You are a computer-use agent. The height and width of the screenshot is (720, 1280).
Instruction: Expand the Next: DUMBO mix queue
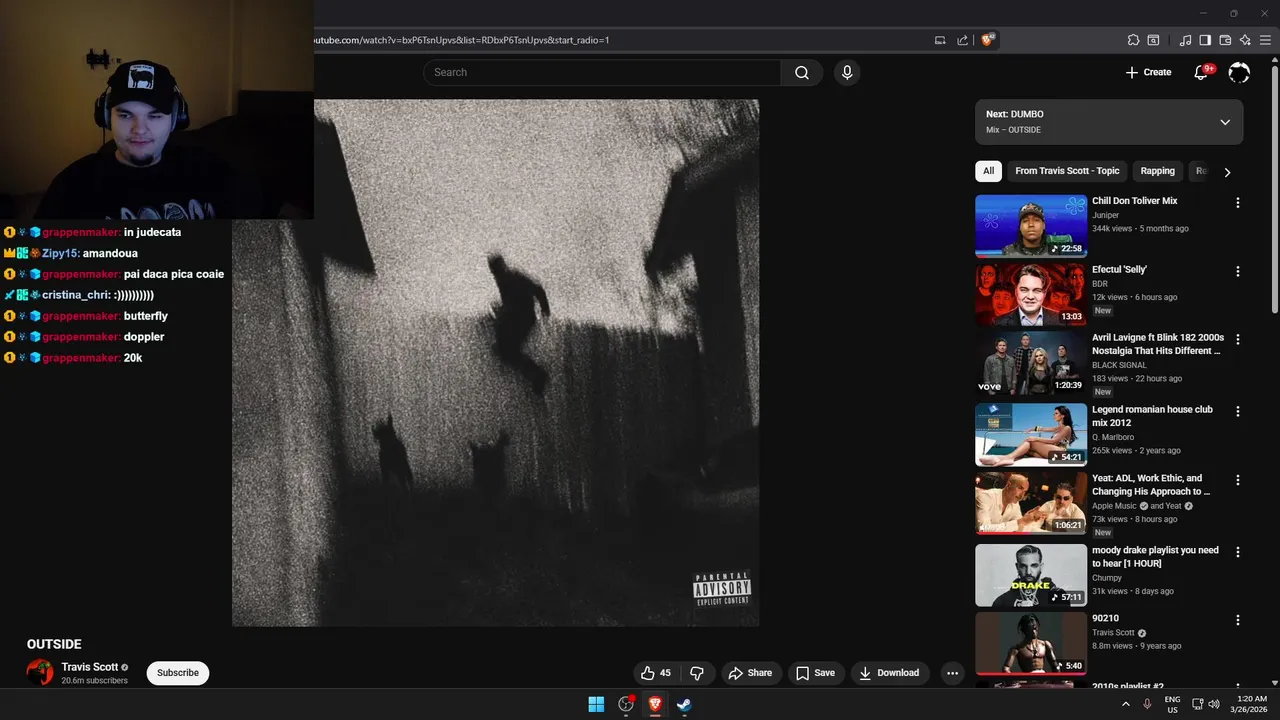(1225, 122)
